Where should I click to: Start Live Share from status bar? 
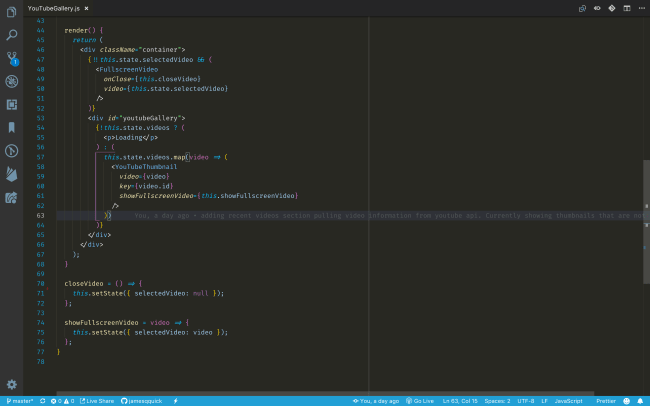pos(97,400)
